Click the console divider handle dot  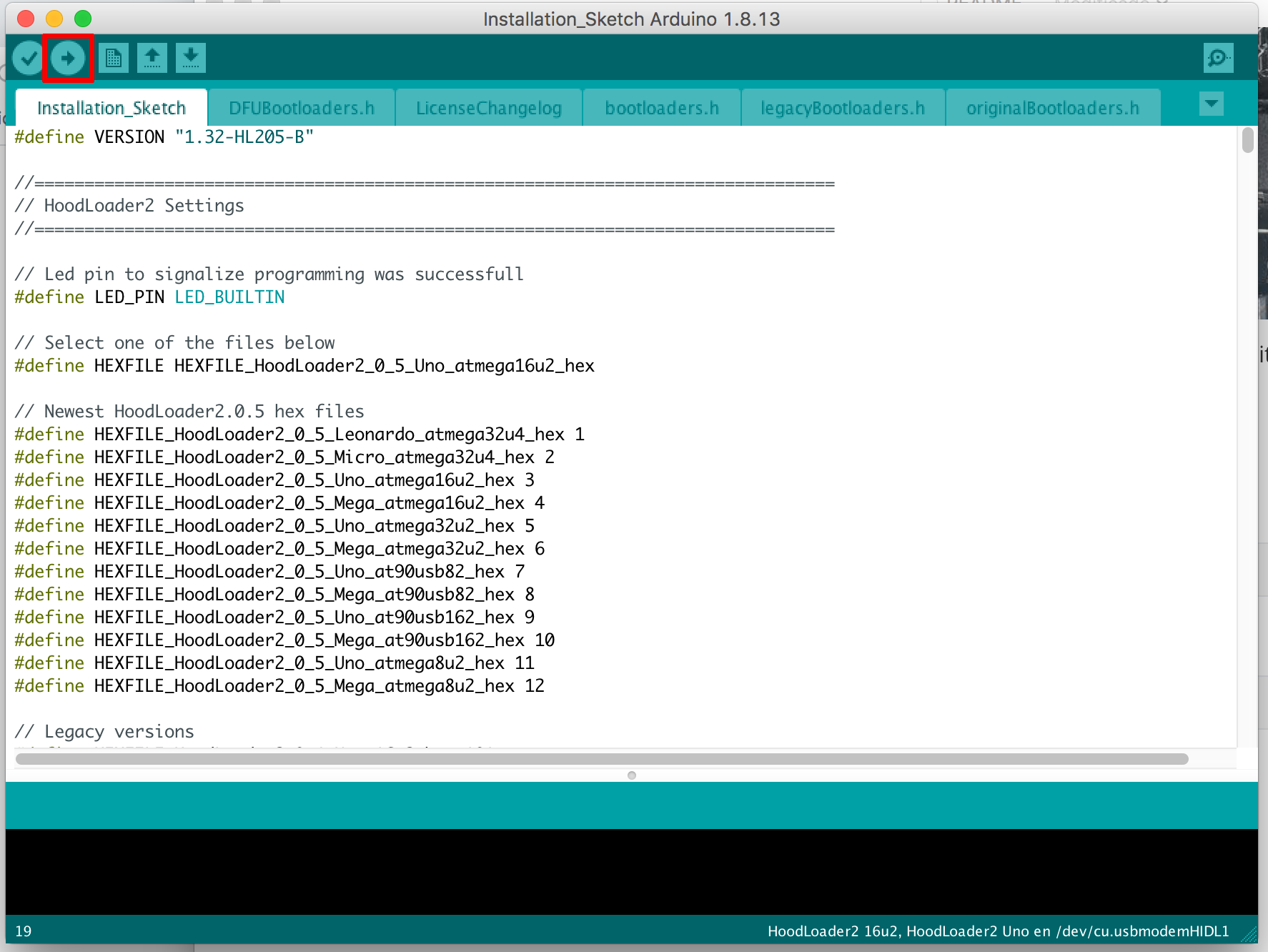[632, 775]
